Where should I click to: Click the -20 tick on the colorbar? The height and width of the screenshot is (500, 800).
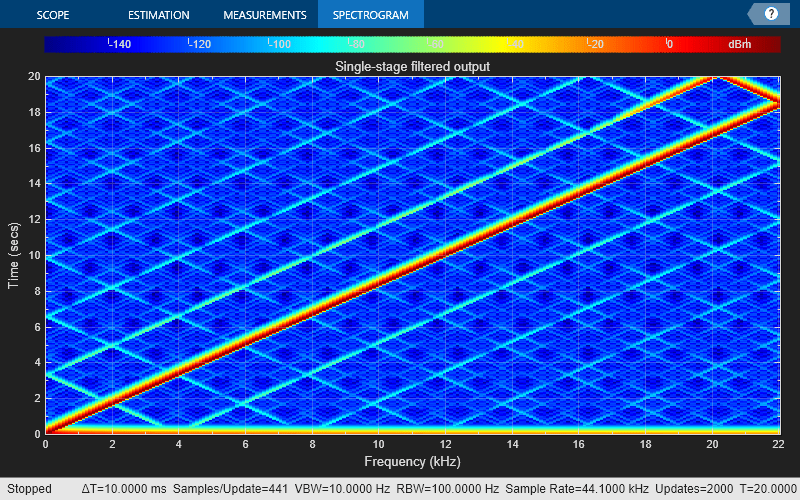coord(594,45)
